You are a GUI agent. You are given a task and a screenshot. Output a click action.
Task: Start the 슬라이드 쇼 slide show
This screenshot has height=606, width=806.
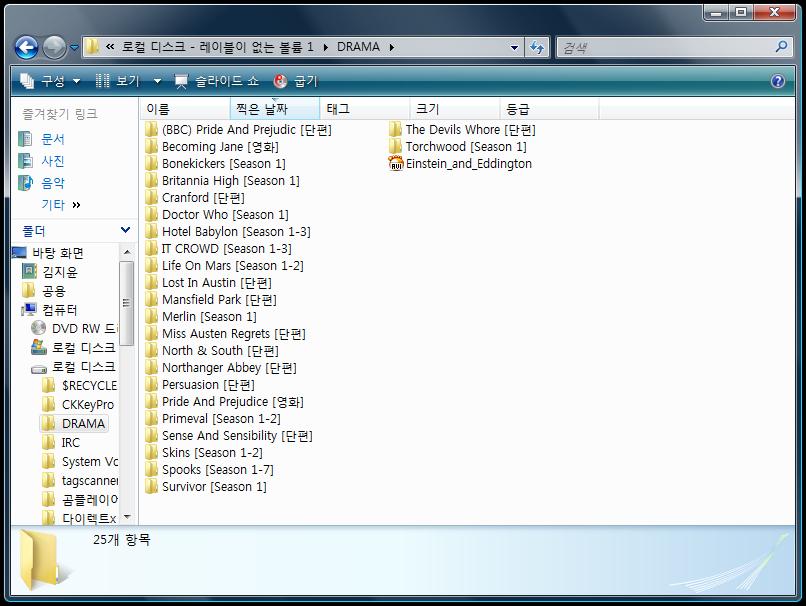pos(217,81)
